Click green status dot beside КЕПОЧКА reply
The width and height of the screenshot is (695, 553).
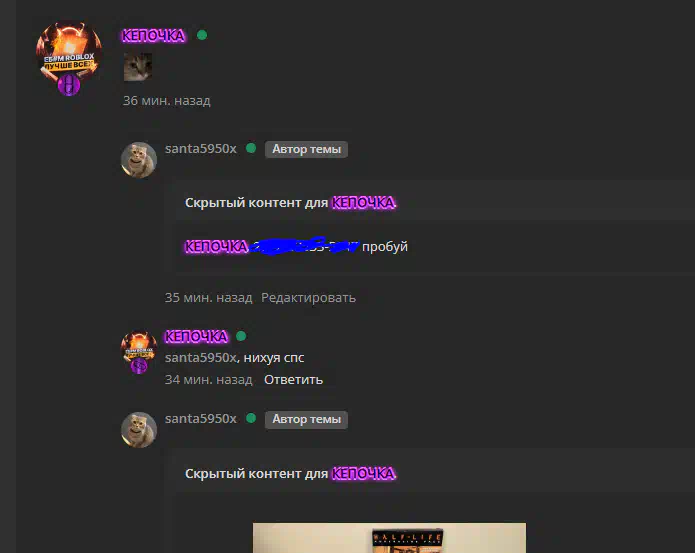click(x=241, y=336)
